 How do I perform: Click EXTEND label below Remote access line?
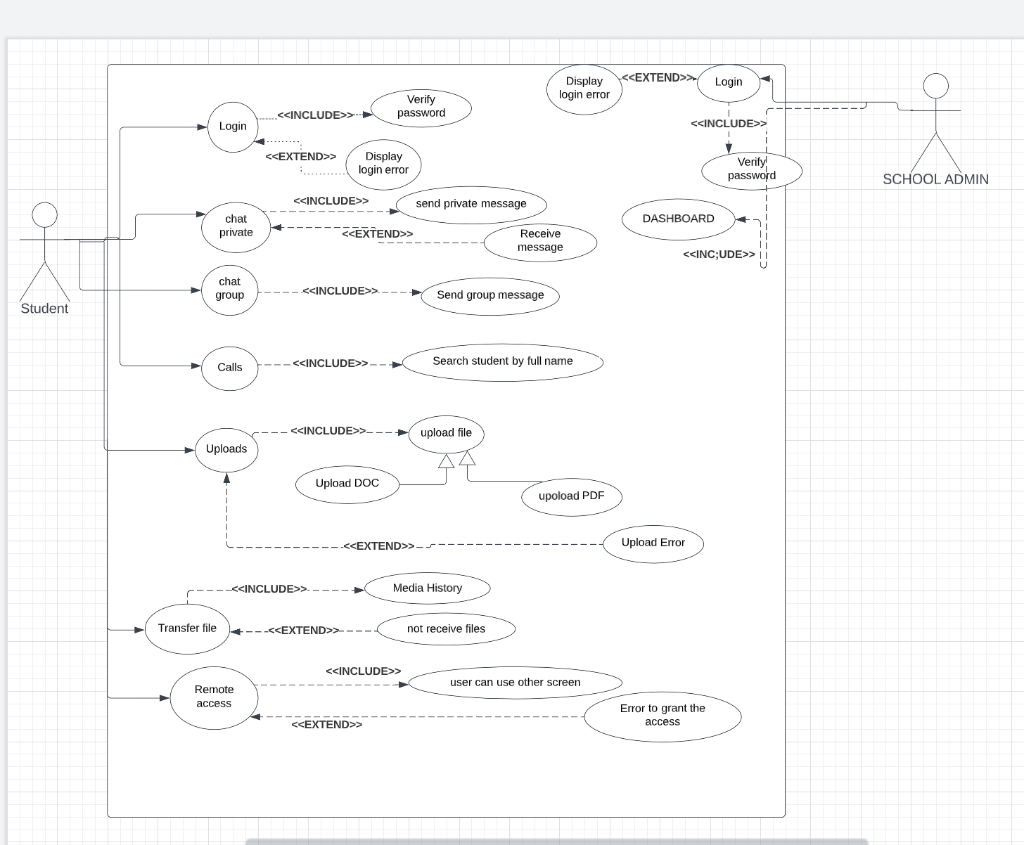pyautogui.click(x=327, y=725)
